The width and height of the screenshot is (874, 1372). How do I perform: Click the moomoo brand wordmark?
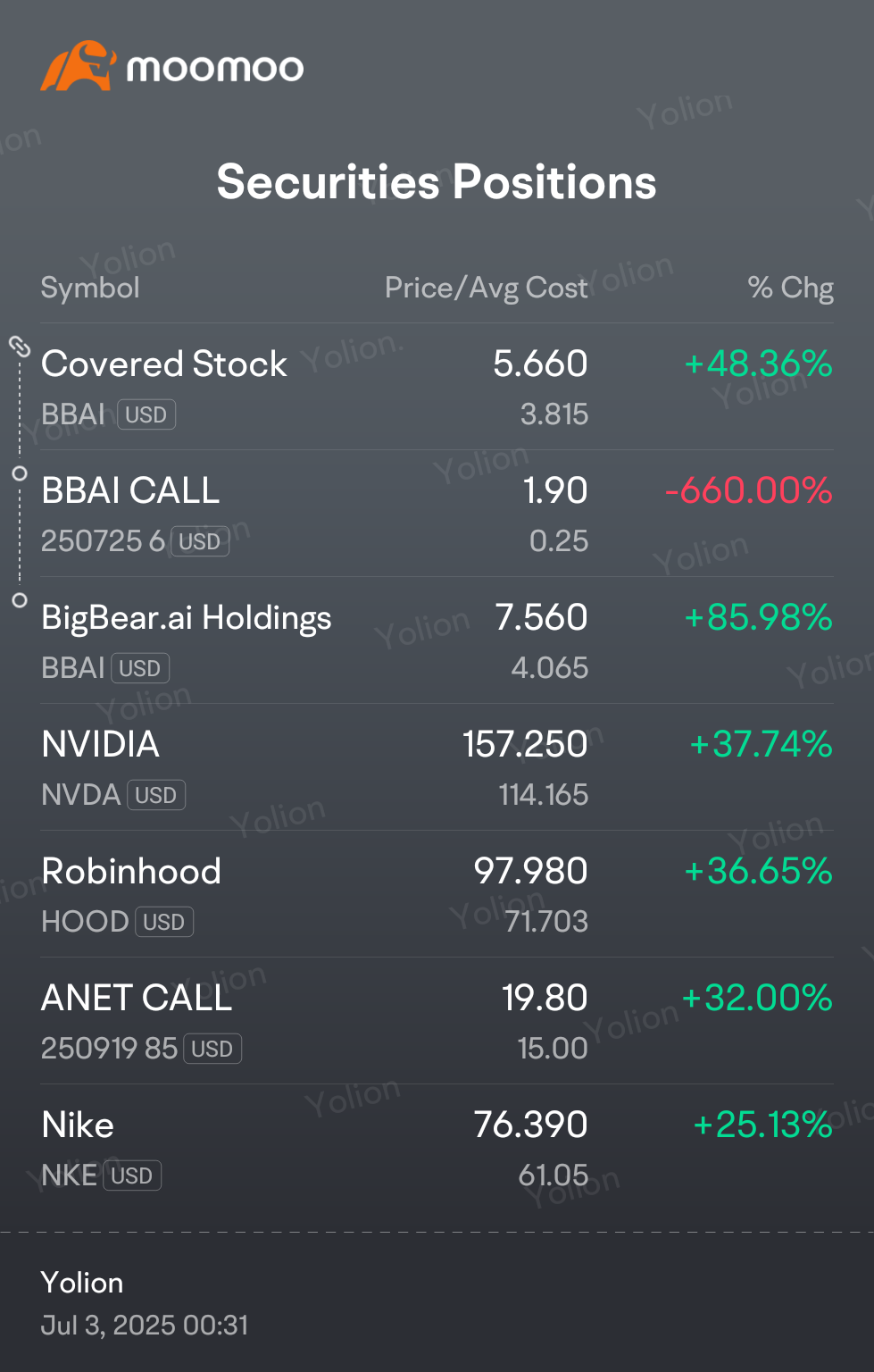[215, 69]
